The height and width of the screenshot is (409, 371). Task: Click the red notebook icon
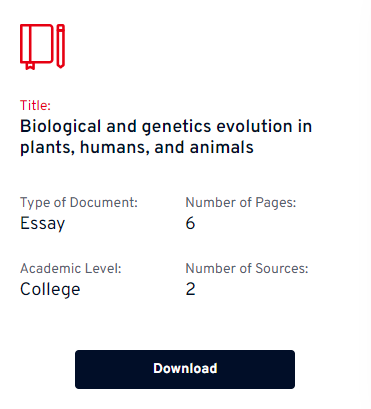(37, 47)
